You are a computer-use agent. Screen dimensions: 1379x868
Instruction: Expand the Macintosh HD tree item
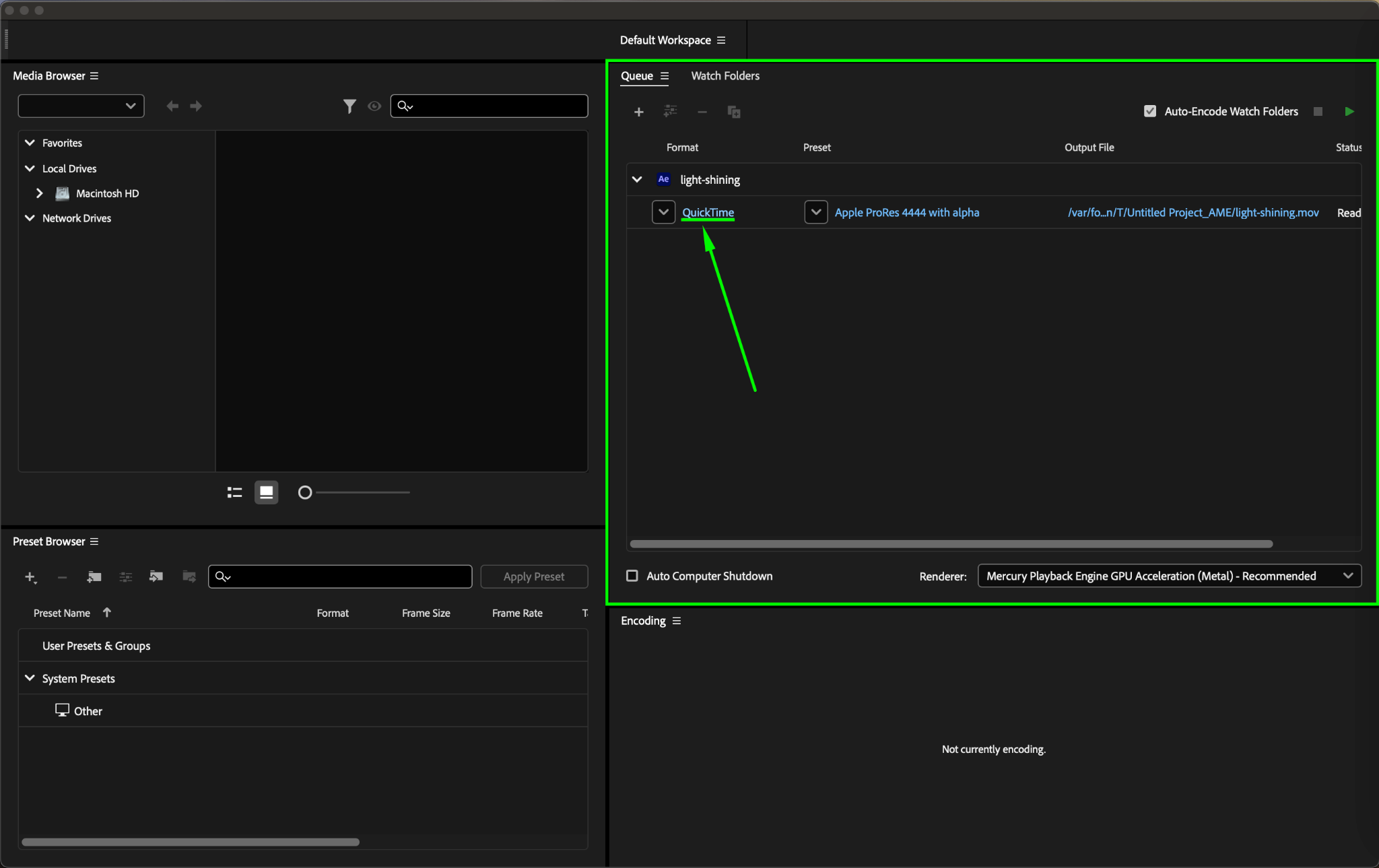[40, 194]
